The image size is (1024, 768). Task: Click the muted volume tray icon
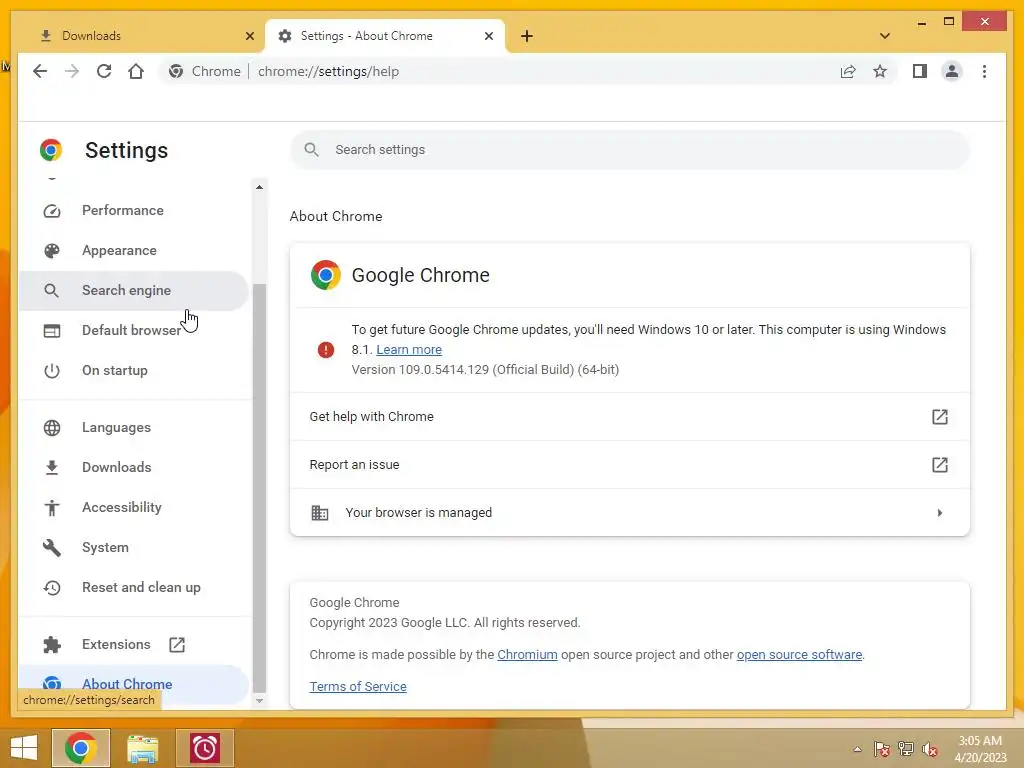[930, 749]
